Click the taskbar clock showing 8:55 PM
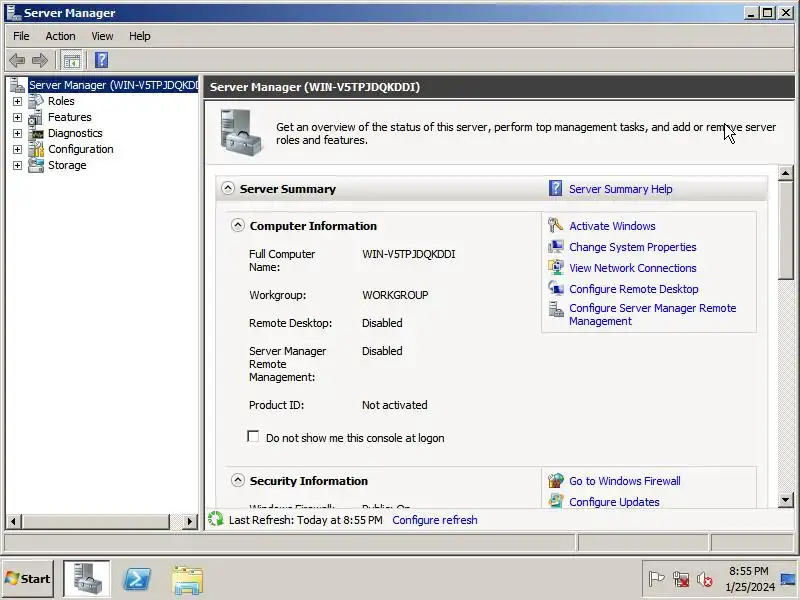Screen dimensions: 800x600 point(749,579)
